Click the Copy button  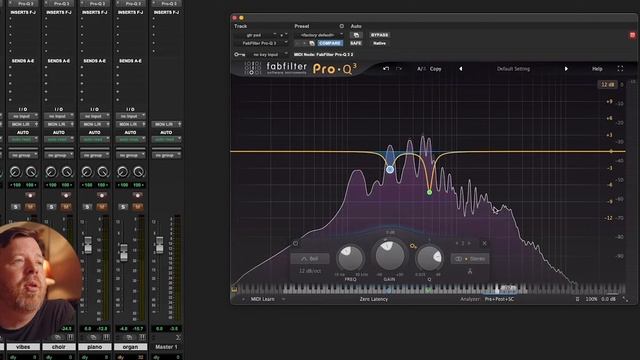436,69
